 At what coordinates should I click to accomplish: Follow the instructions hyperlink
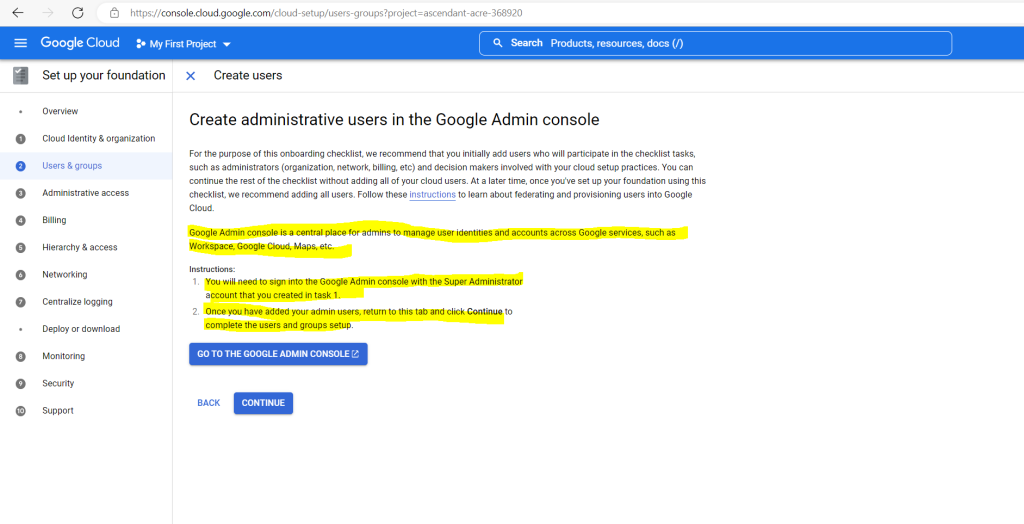(x=432, y=195)
